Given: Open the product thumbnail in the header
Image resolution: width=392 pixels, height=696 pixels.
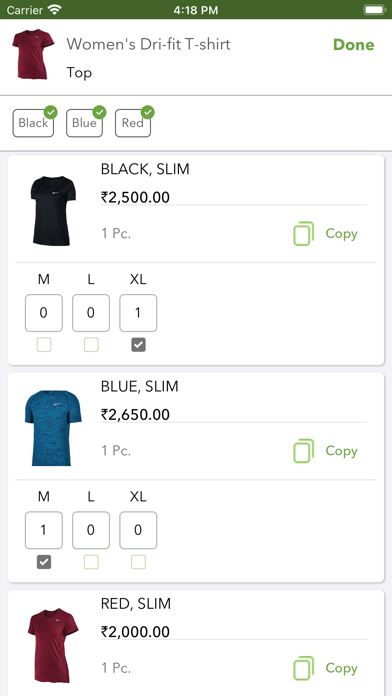Looking at the screenshot, I should point(33,54).
